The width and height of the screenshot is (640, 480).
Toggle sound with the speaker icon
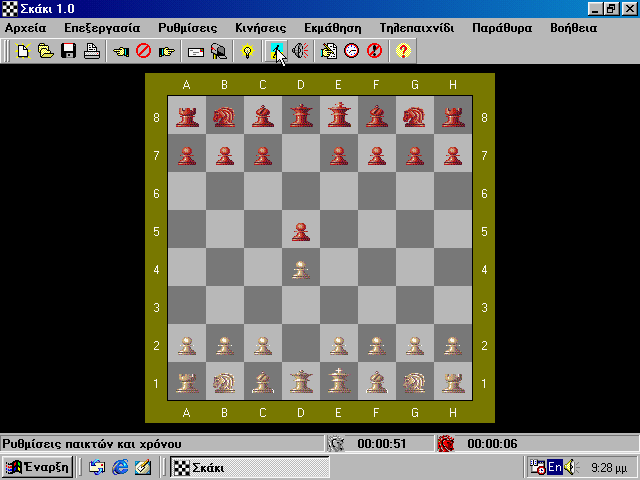[x=300, y=51]
